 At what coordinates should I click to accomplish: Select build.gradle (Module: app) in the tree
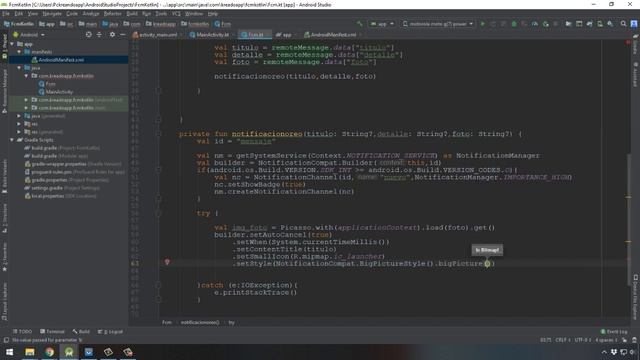click(x=61, y=156)
